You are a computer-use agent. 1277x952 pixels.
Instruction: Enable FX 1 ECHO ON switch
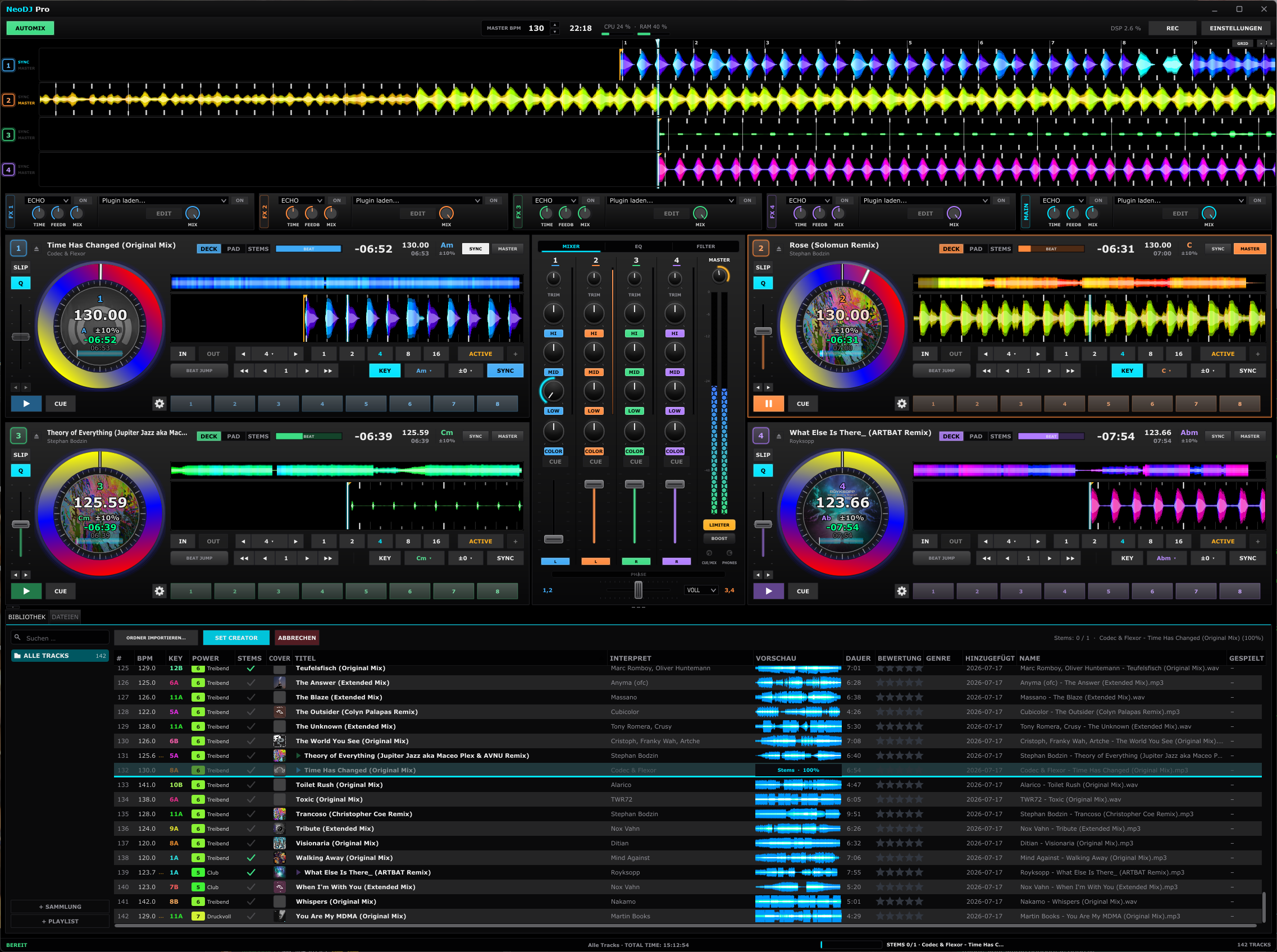pyautogui.click(x=83, y=200)
